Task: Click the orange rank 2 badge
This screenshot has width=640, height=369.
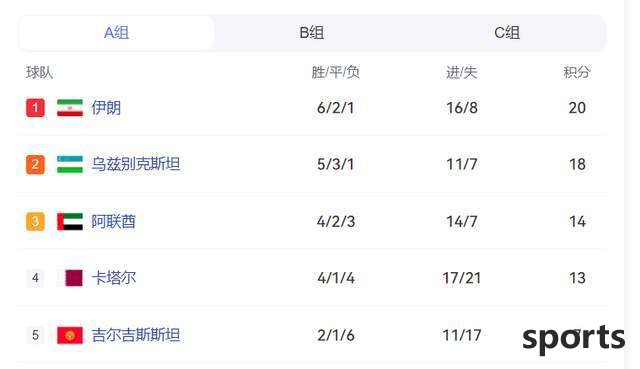Action: tap(36, 164)
